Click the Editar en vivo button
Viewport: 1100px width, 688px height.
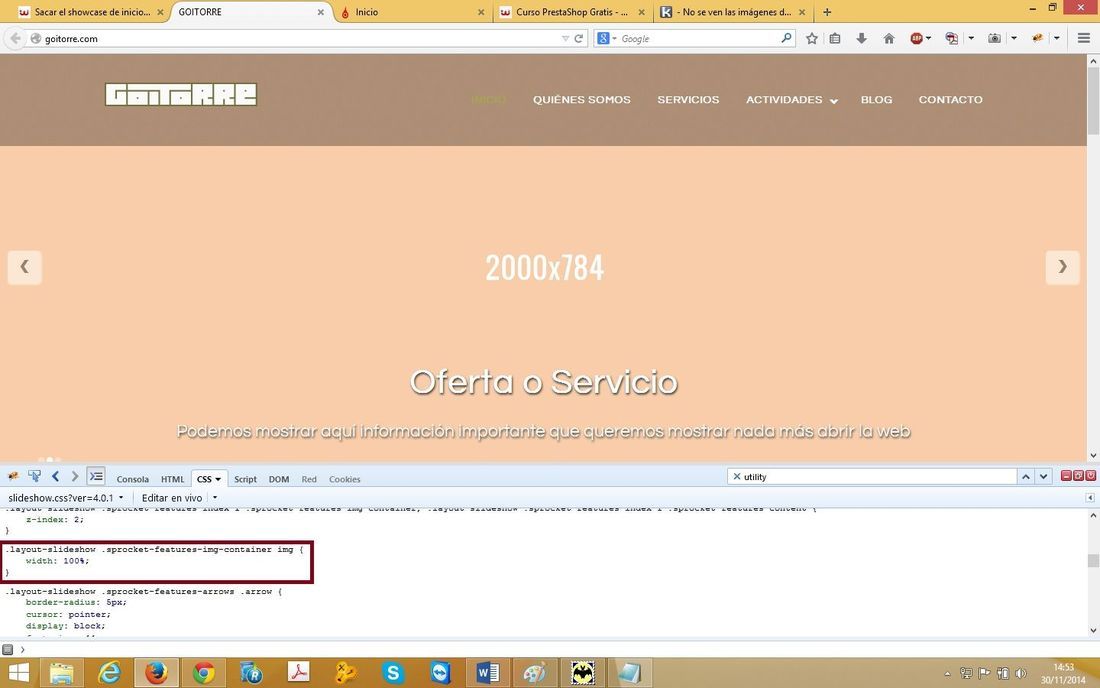[172, 497]
